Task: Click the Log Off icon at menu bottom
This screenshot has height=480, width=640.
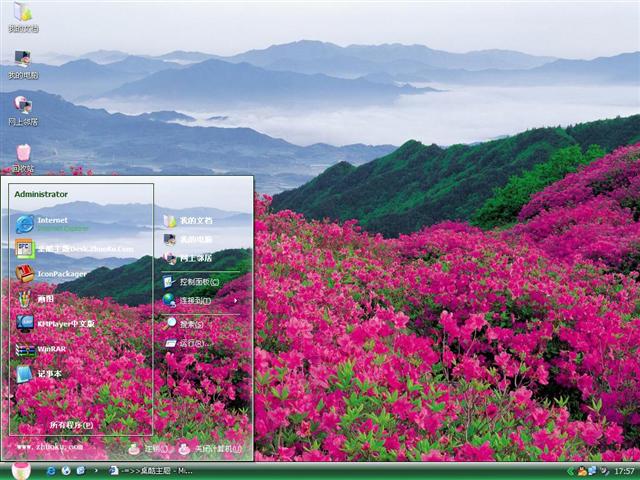Action: (134, 449)
